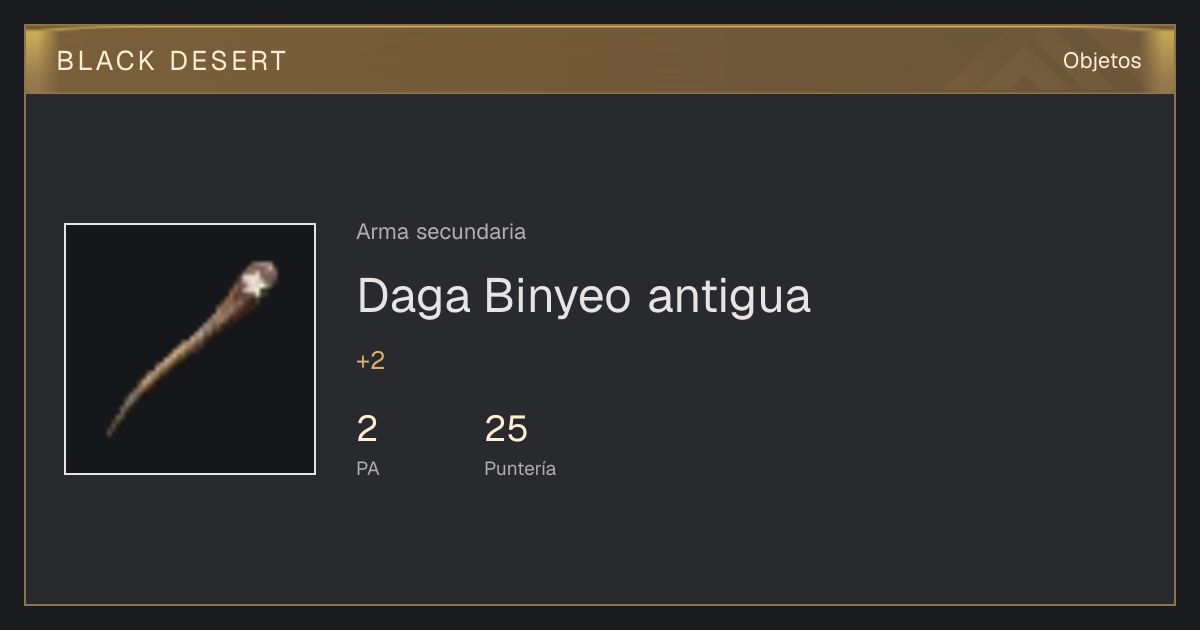Click the pointed tip of the dagger icon

(111, 430)
